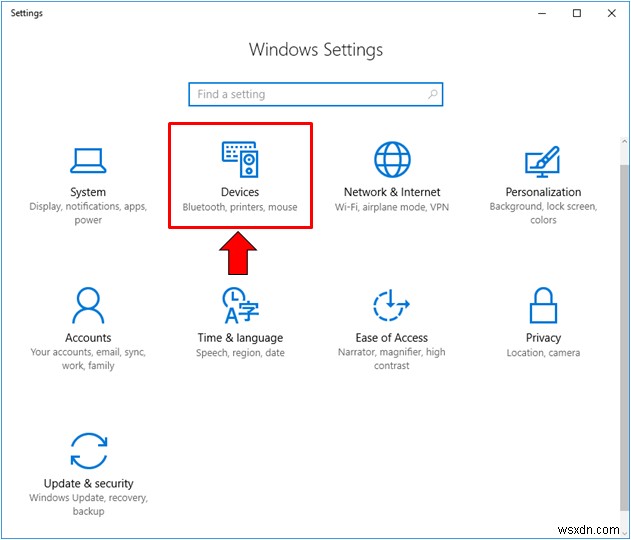This screenshot has width=631, height=540.
Task: Click the Find a setting search box
Action: click(316, 94)
